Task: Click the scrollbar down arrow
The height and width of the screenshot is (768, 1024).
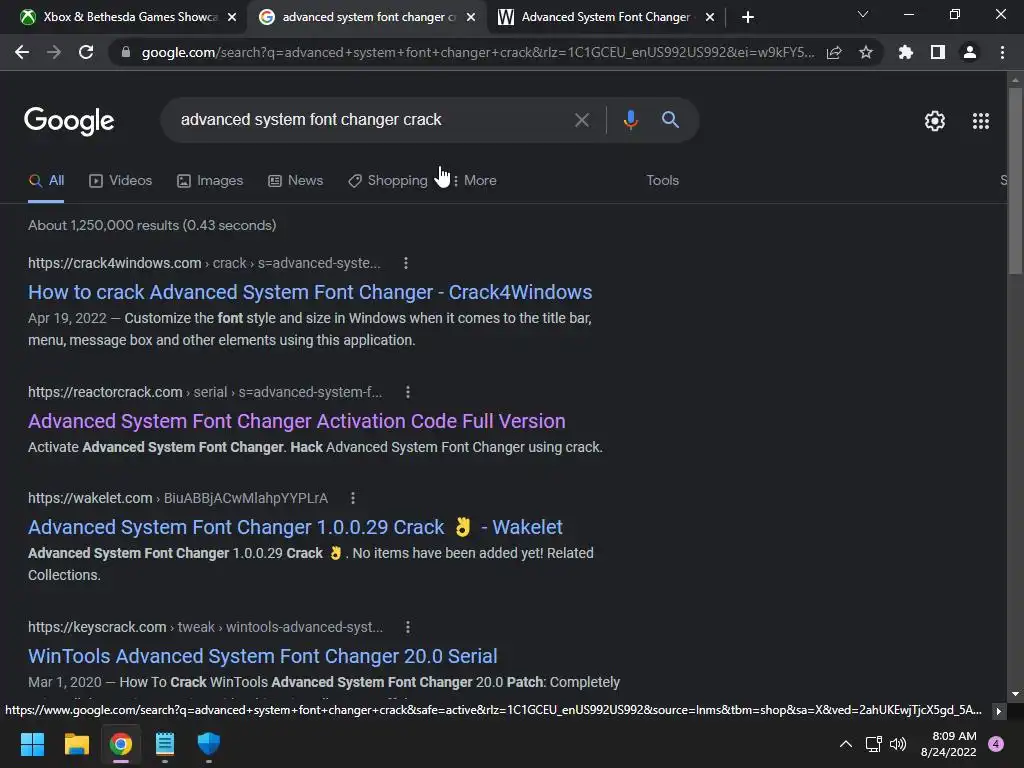Action: [x=1015, y=694]
